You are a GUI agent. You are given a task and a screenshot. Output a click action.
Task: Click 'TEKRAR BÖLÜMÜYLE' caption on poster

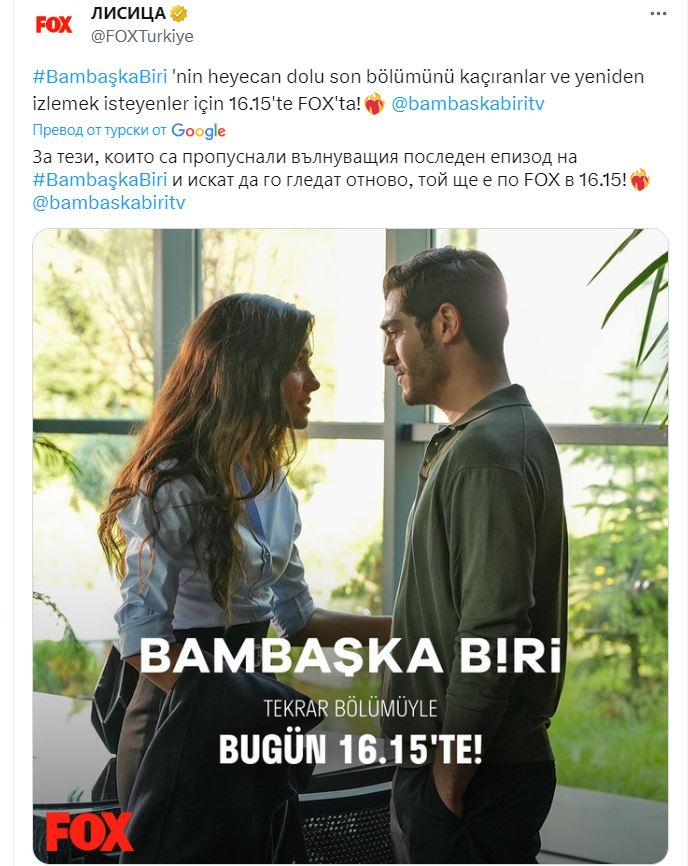(x=351, y=709)
